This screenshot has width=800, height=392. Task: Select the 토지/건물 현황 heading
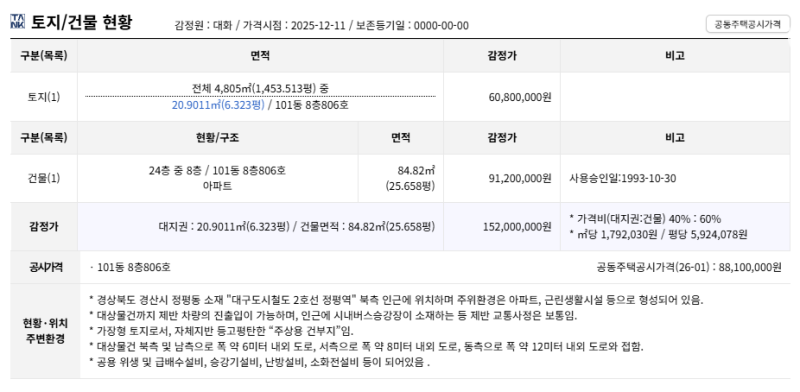tap(82, 22)
